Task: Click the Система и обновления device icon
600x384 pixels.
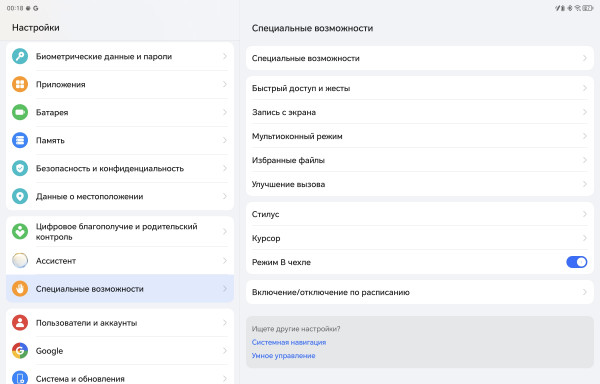Action: point(20,378)
